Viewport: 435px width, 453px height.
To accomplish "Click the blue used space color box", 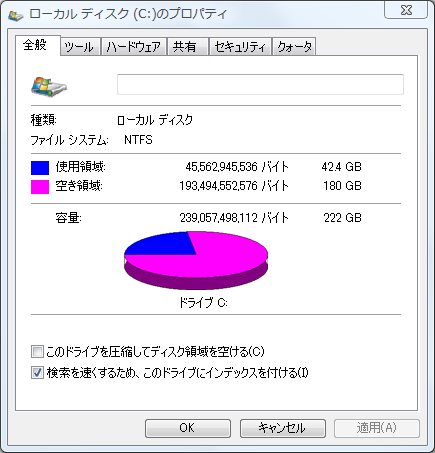I will pyautogui.click(x=40, y=168).
